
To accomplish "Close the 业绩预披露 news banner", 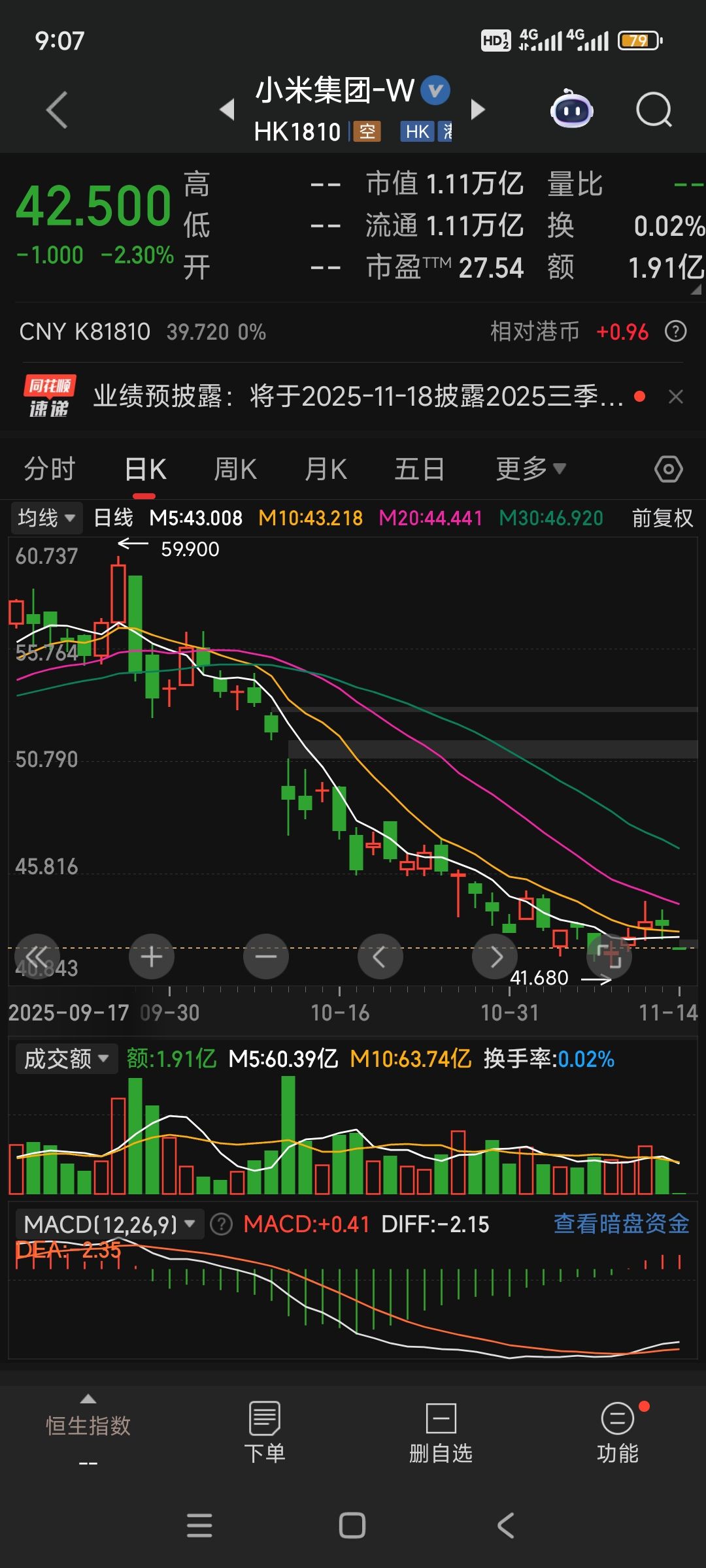I will (x=676, y=397).
